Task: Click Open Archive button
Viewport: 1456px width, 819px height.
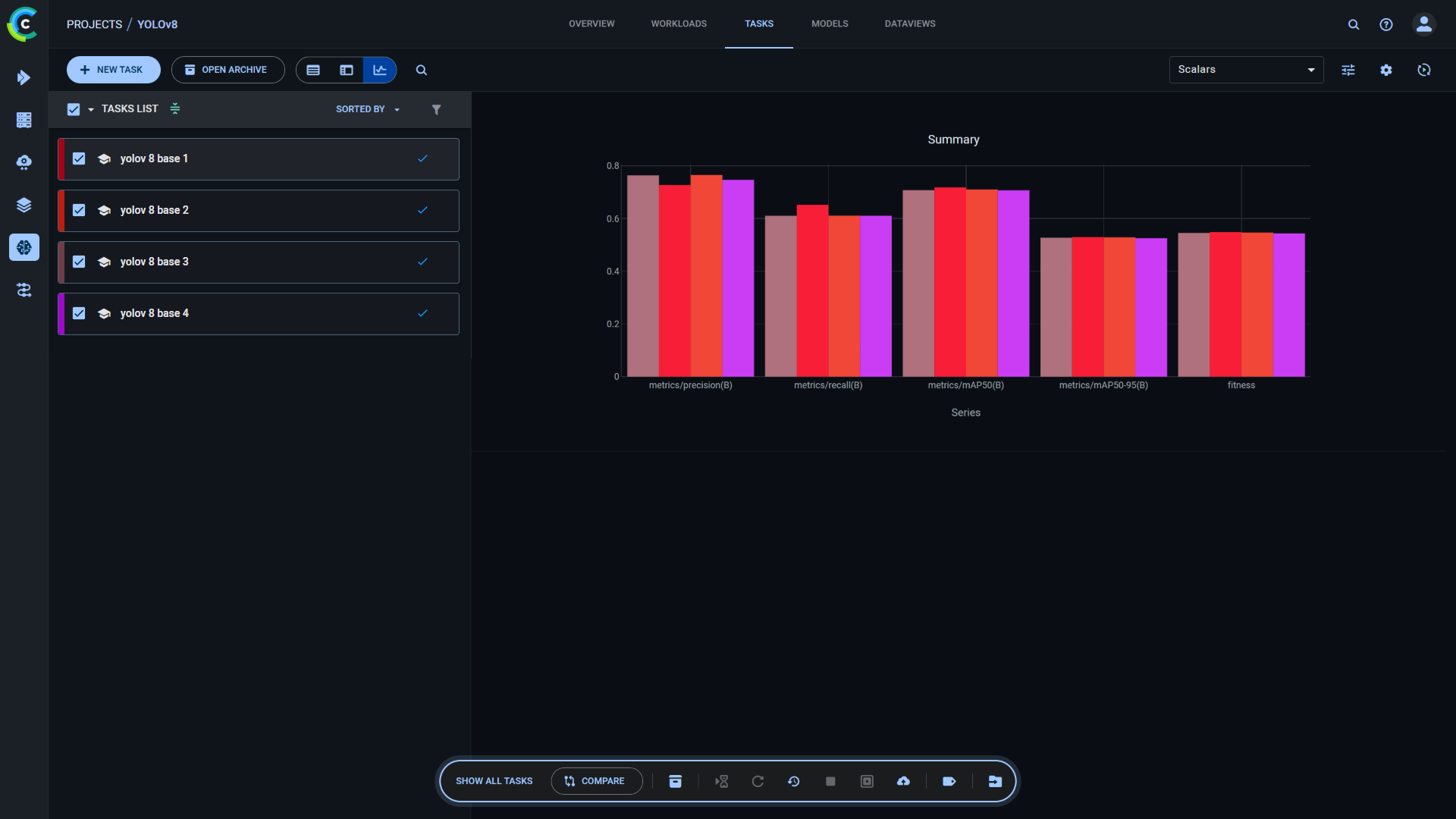Action: (227, 70)
